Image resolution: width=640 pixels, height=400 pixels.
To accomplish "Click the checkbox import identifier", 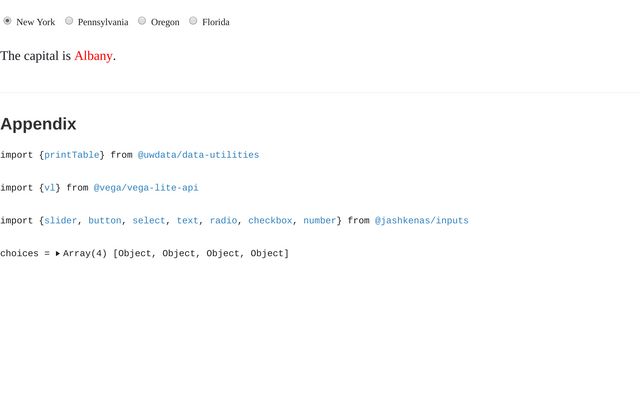I will click(x=270, y=221).
